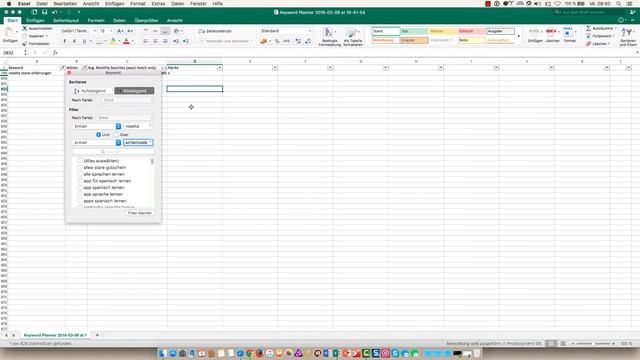Check the apps spanisch lernen checkbox
Screen dimensions: 640x360
tap(80, 201)
